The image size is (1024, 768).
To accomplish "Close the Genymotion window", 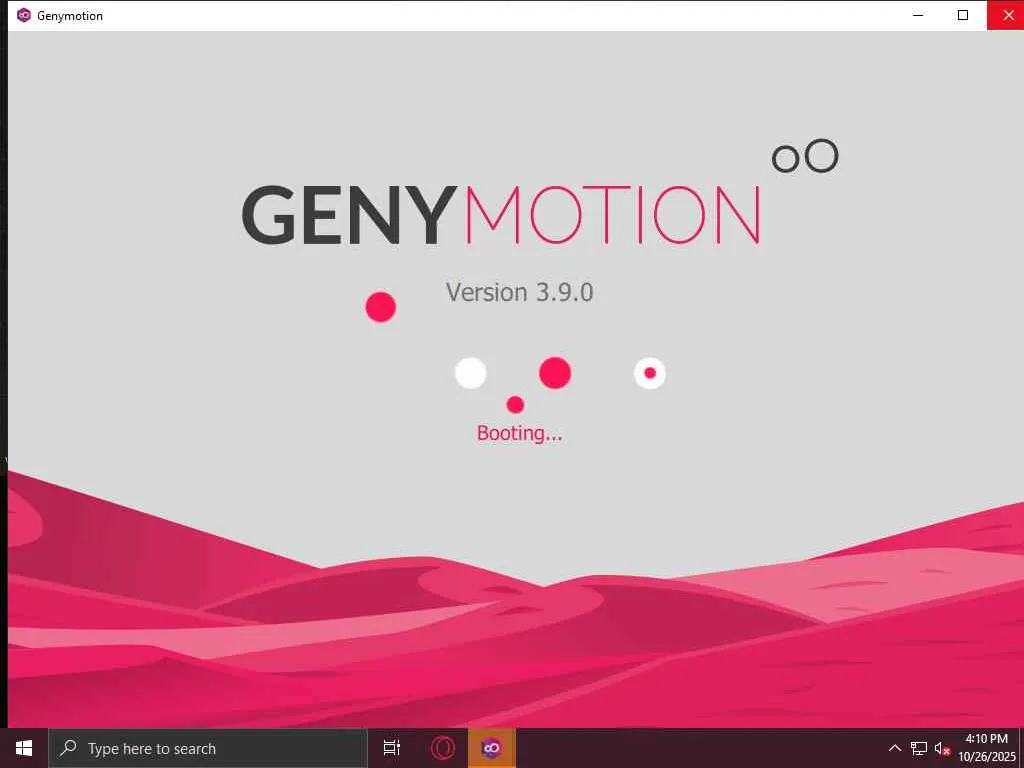I will tap(1006, 15).
